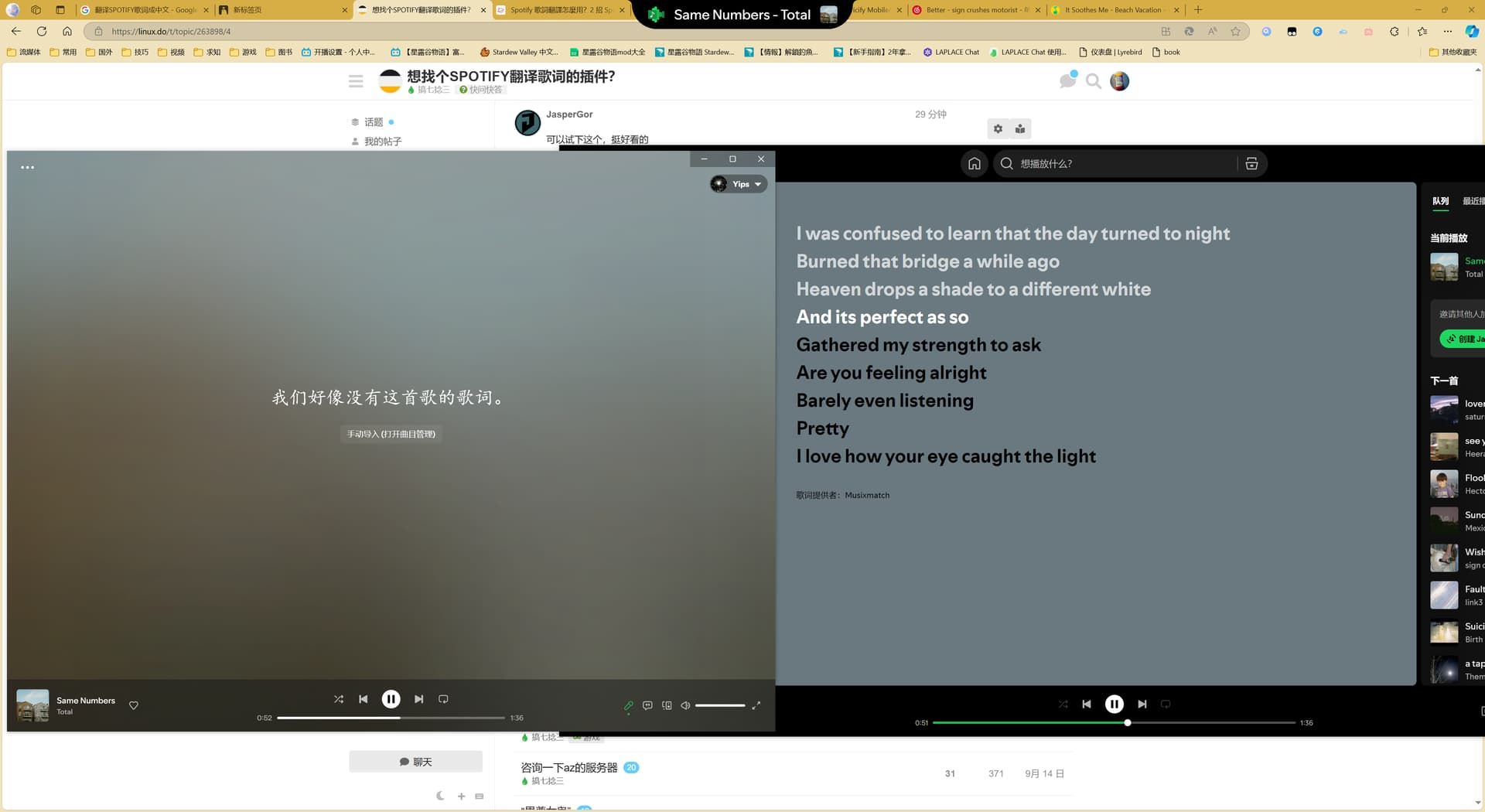Focus the 想播放什么 search field
1485x812 pixels.
click(1114, 164)
